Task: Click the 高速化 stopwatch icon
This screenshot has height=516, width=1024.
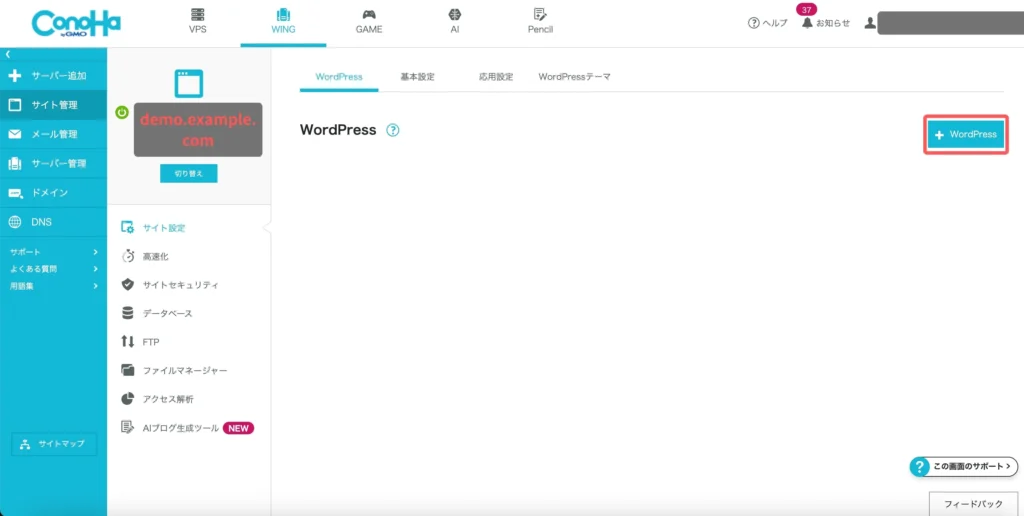Action: click(128, 256)
